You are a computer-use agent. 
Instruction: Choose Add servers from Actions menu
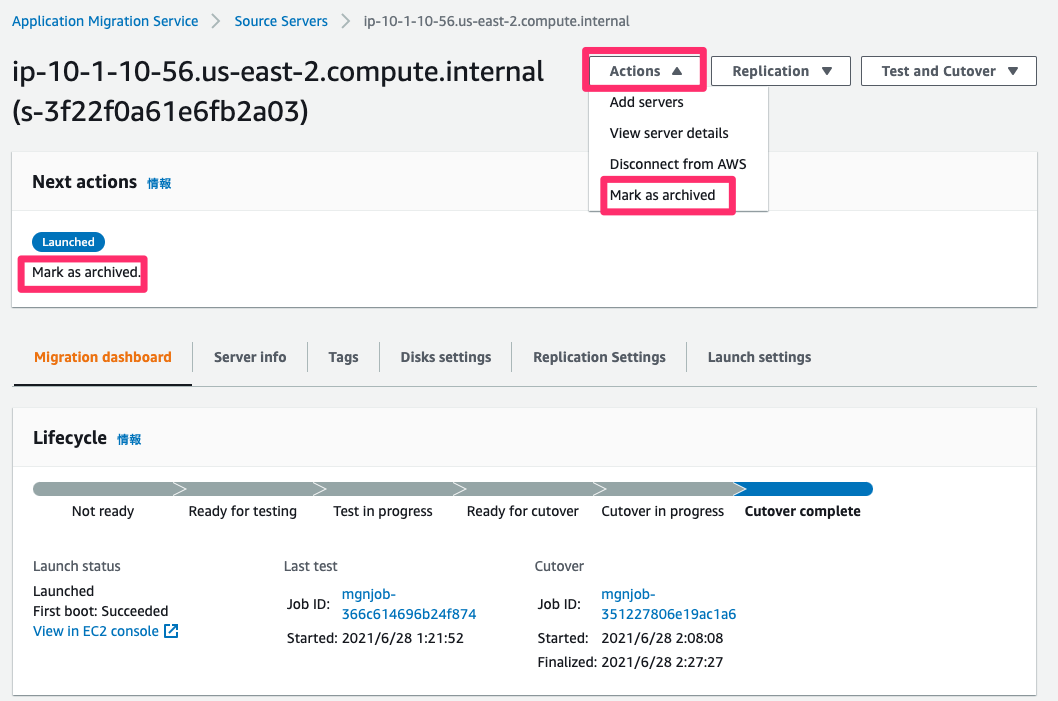click(646, 102)
